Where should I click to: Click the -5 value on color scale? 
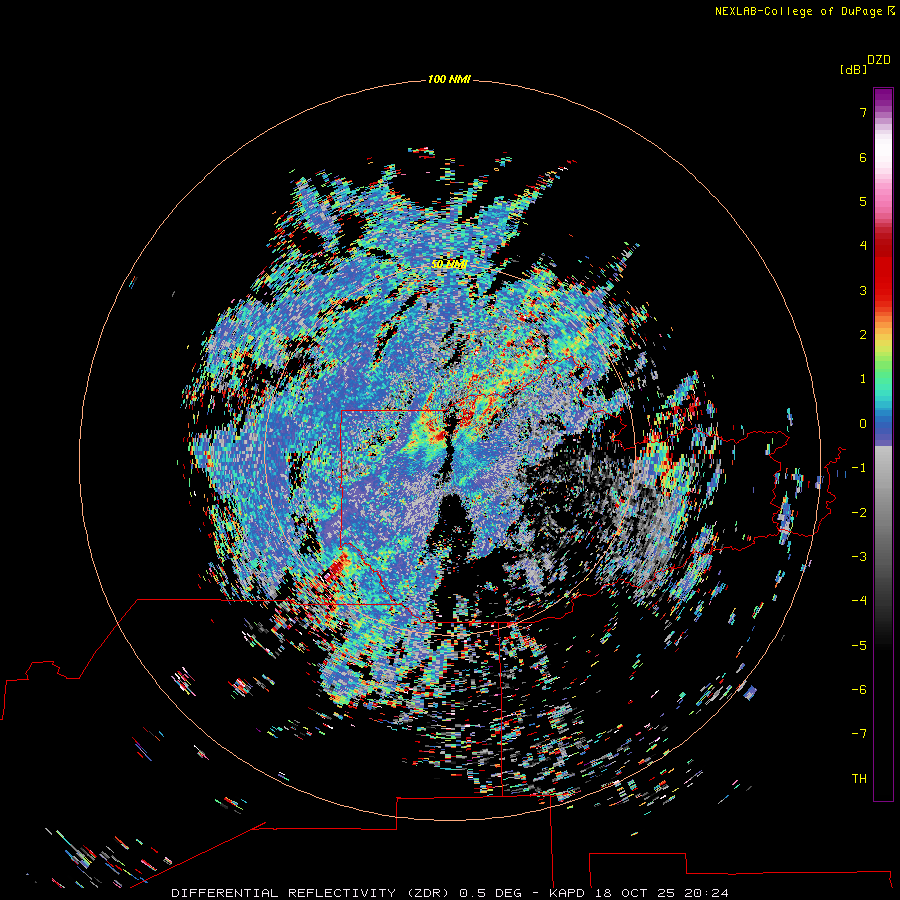859,646
